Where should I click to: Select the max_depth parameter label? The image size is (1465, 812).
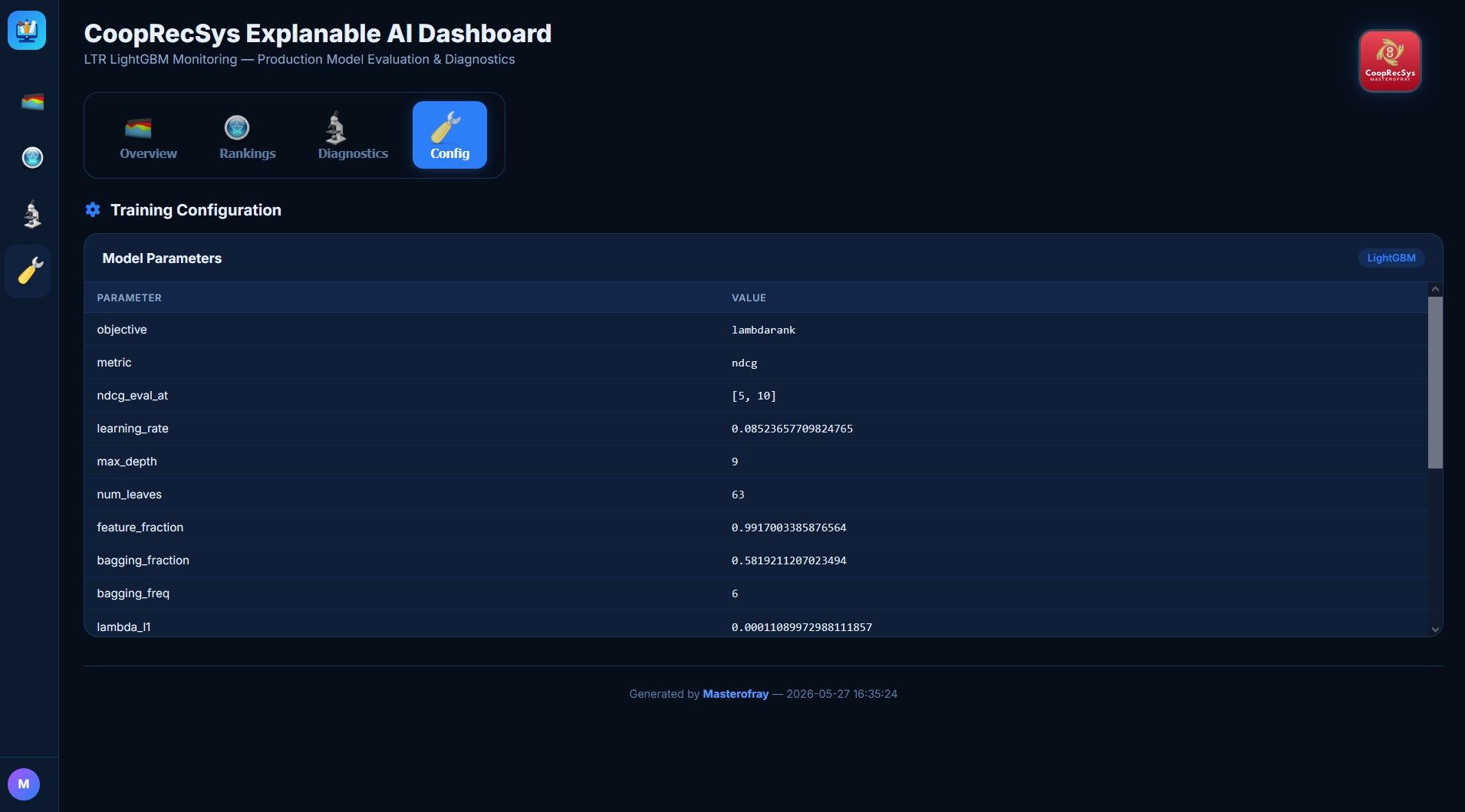pyautogui.click(x=127, y=462)
